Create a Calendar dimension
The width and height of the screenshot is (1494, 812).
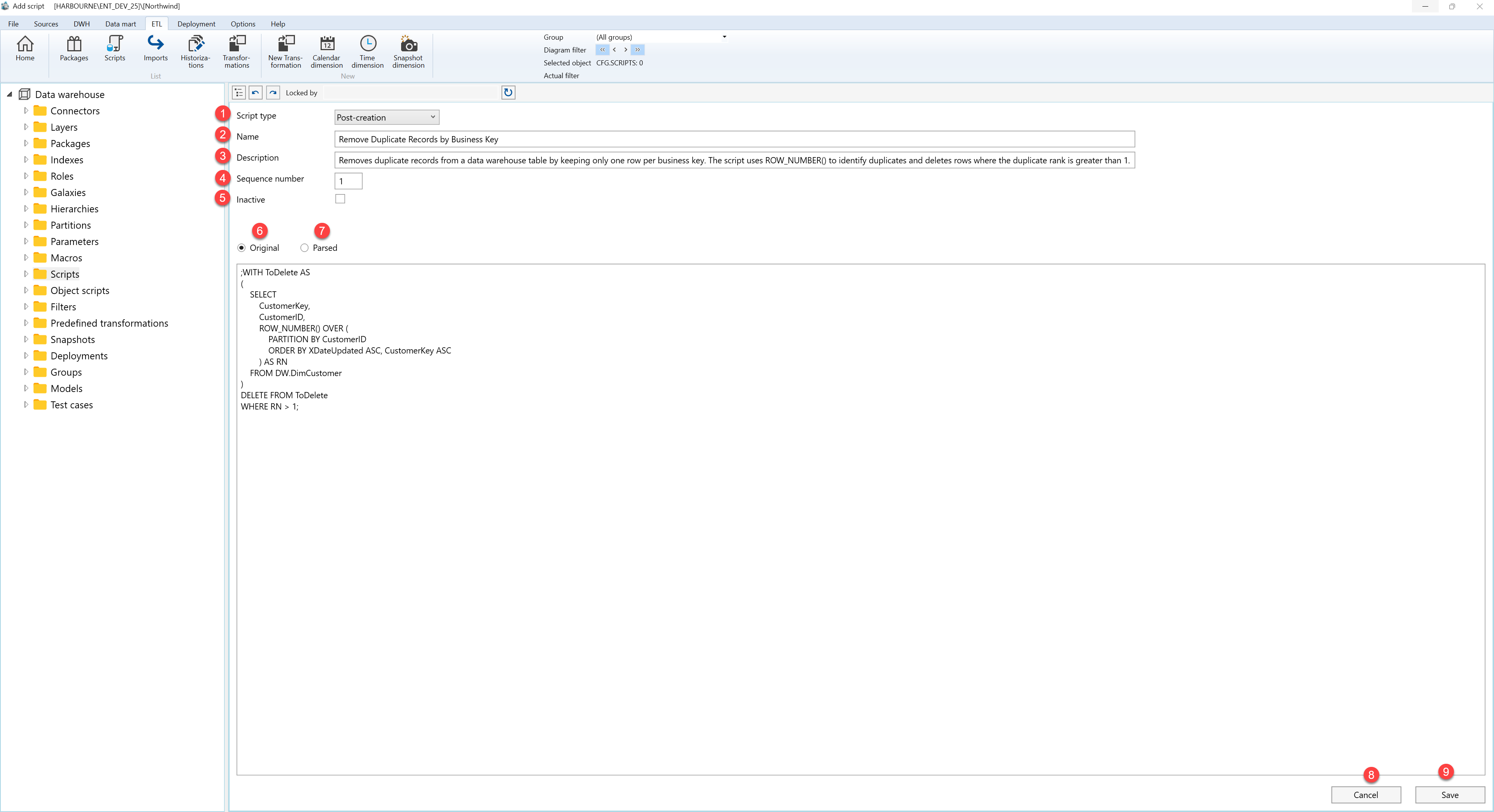[326, 52]
